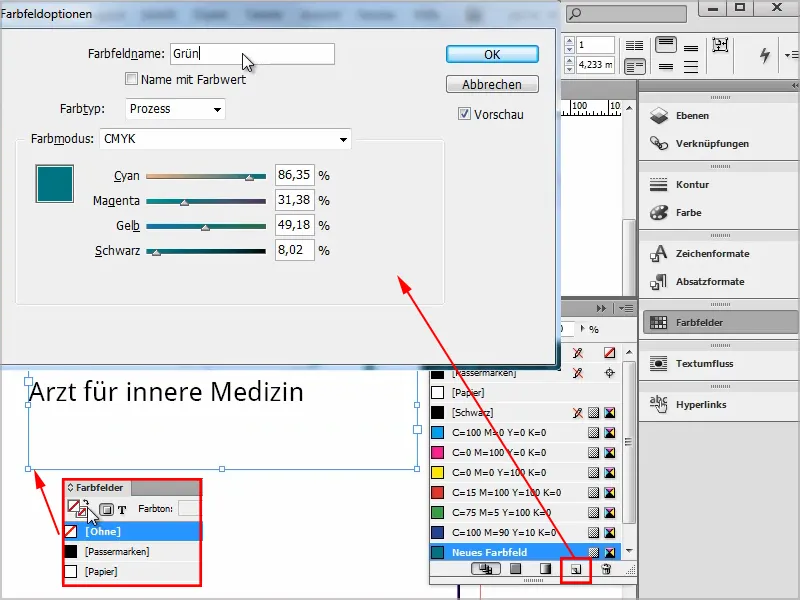The image size is (800, 600).
Task: Increase the column count stepper
Action: point(570,41)
